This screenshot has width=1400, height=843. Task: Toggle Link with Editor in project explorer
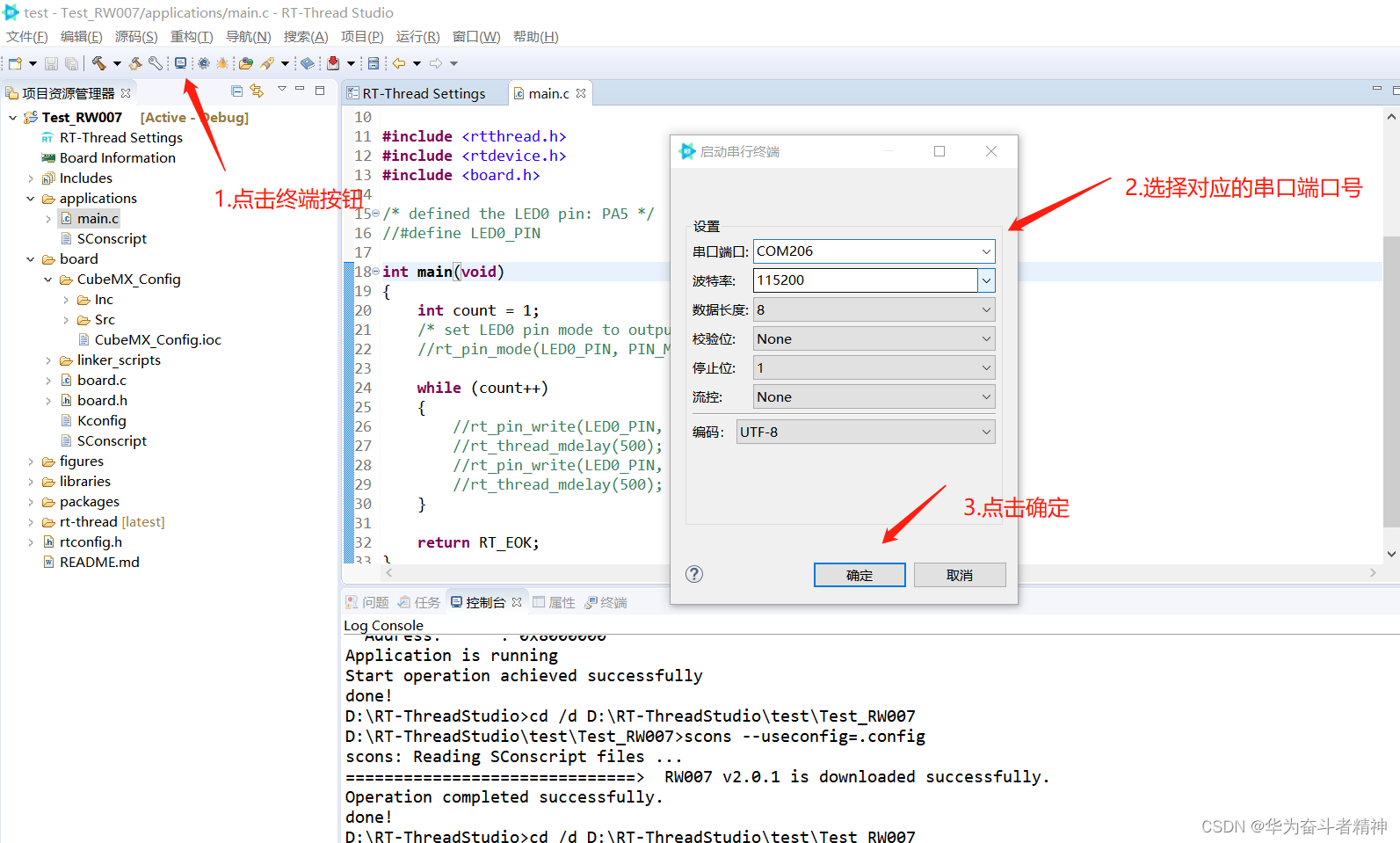coord(257,91)
